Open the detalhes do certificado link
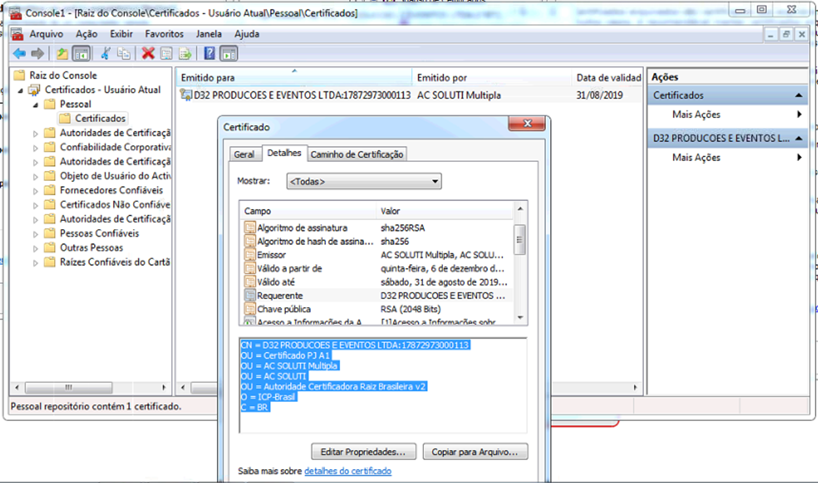The image size is (818, 483). (x=348, y=471)
